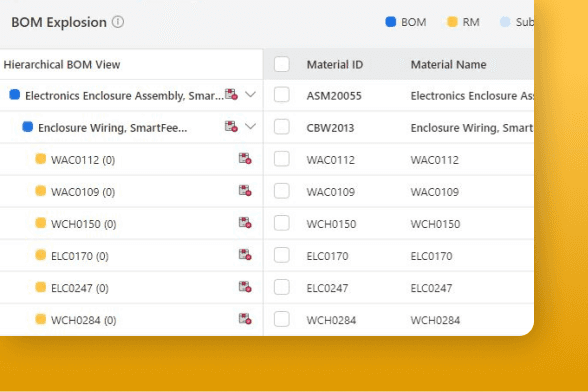588x392 pixels.
Task: Click the calendar icon on ELC0247 row
Action: pyautogui.click(x=245, y=287)
